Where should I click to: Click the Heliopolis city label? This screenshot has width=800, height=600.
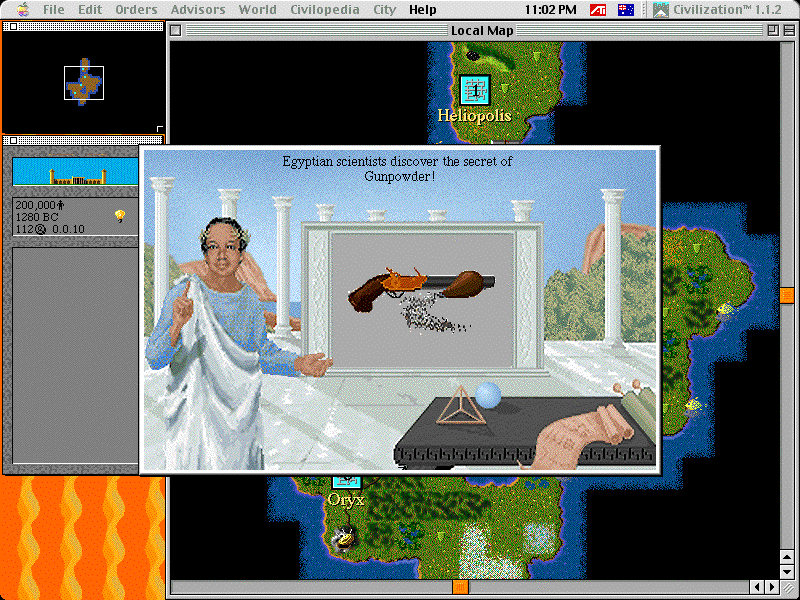click(x=474, y=116)
